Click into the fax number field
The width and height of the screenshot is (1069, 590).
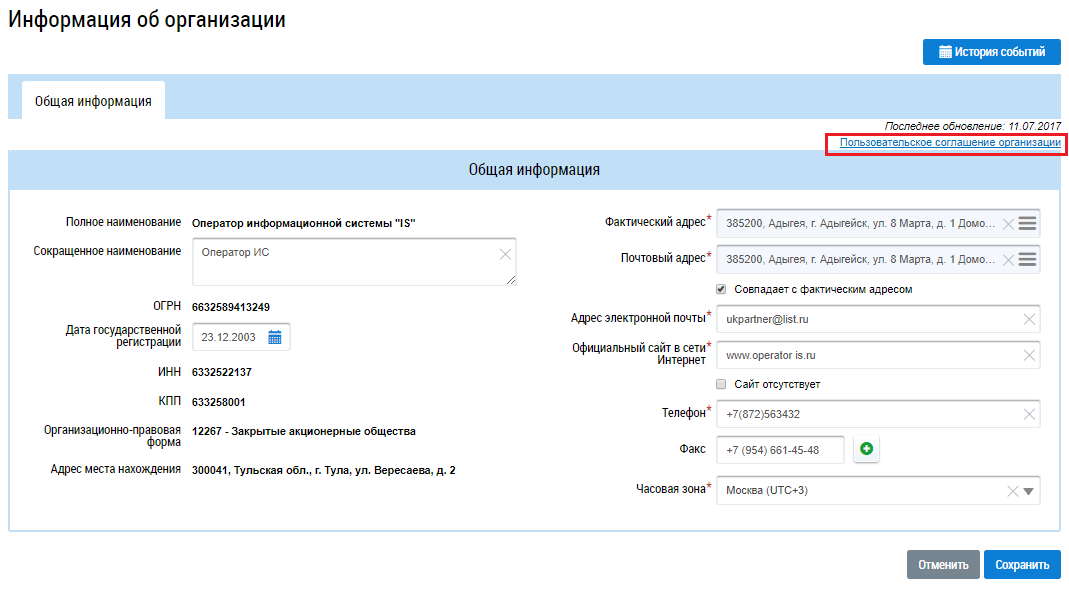click(x=780, y=450)
